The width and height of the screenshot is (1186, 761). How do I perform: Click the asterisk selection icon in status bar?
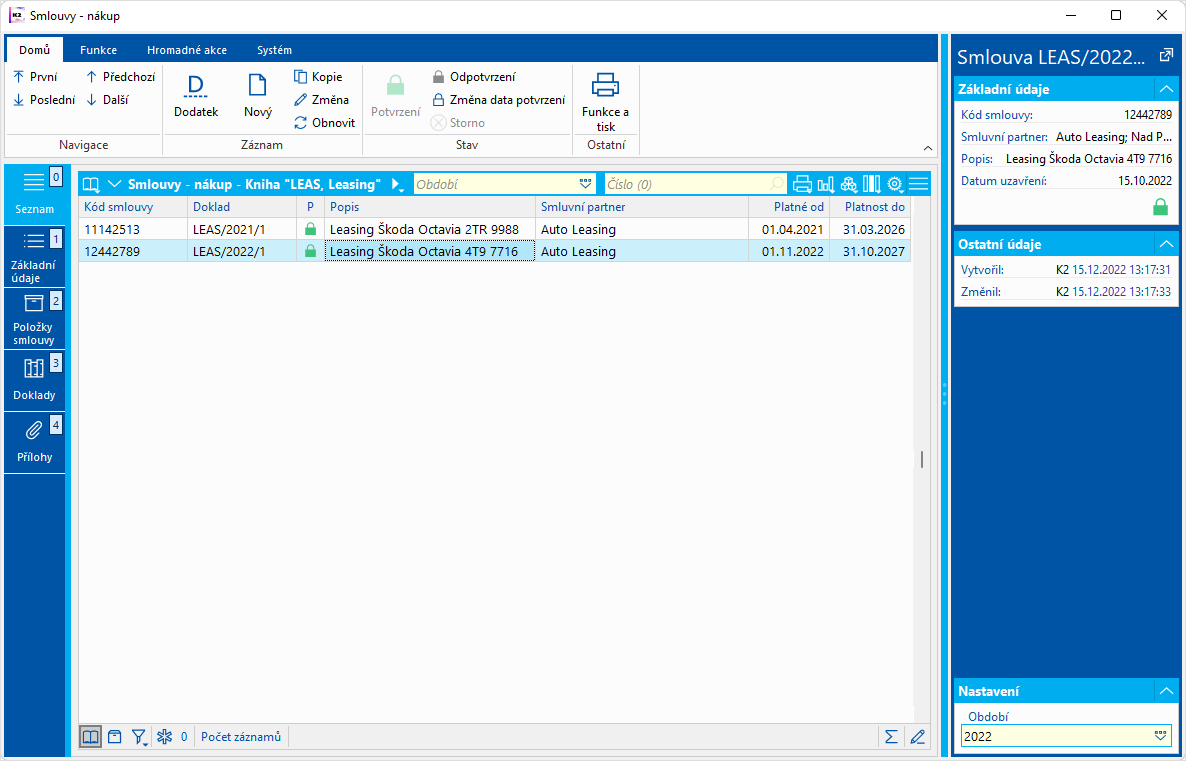[x=165, y=737]
